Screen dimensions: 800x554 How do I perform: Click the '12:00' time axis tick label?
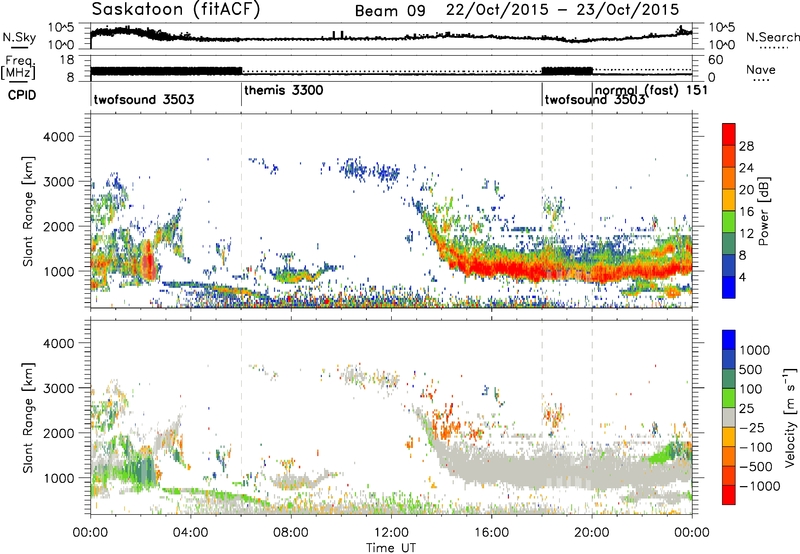tap(391, 533)
